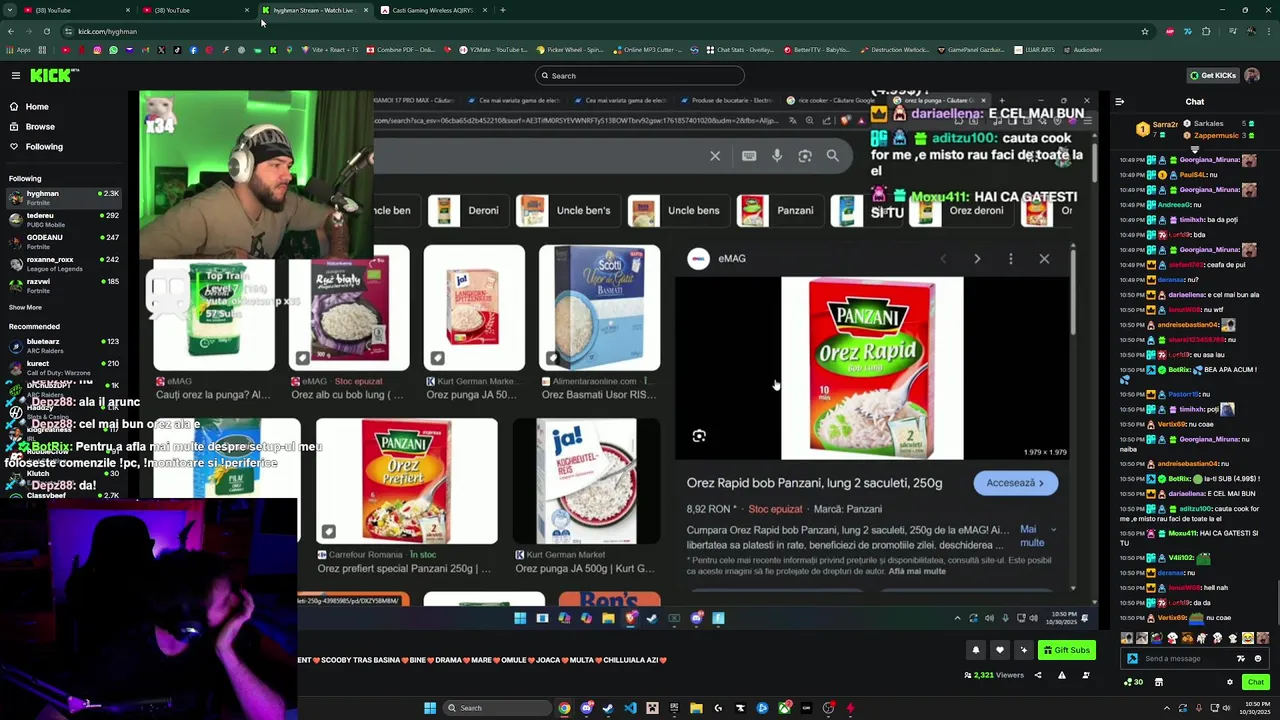Toggle stream notification bell
1280x720 pixels.
[976, 650]
